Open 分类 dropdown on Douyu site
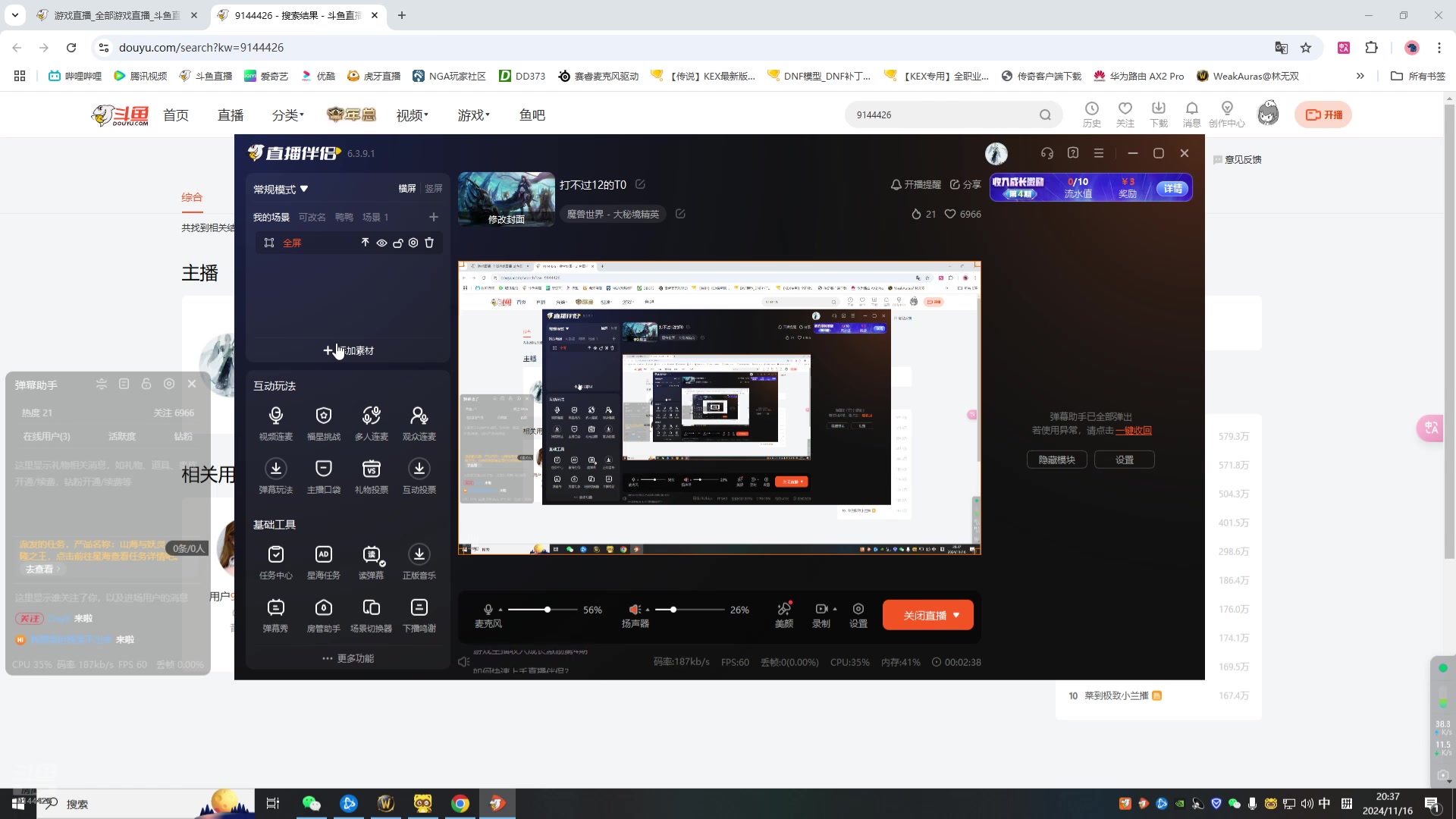Image resolution: width=1456 pixels, height=819 pixels. (x=288, y=115)
